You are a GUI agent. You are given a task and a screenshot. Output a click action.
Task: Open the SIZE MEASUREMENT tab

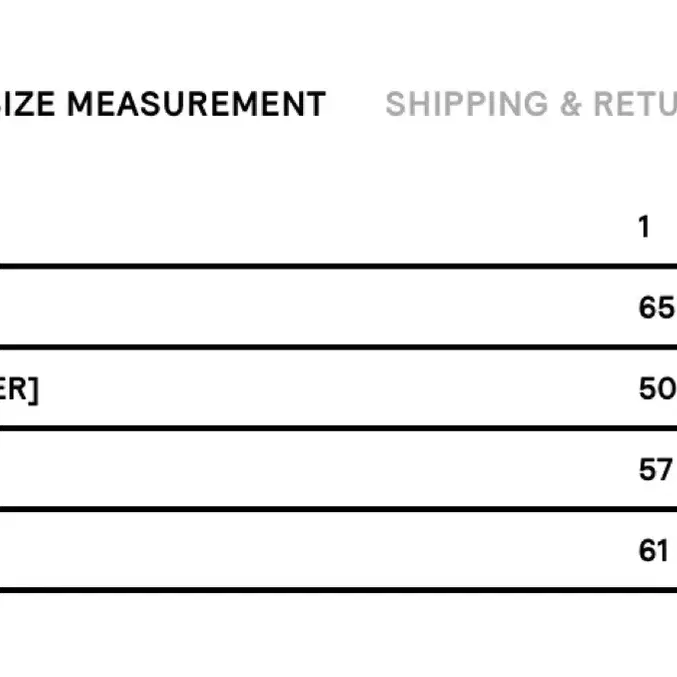pos(163,104)
